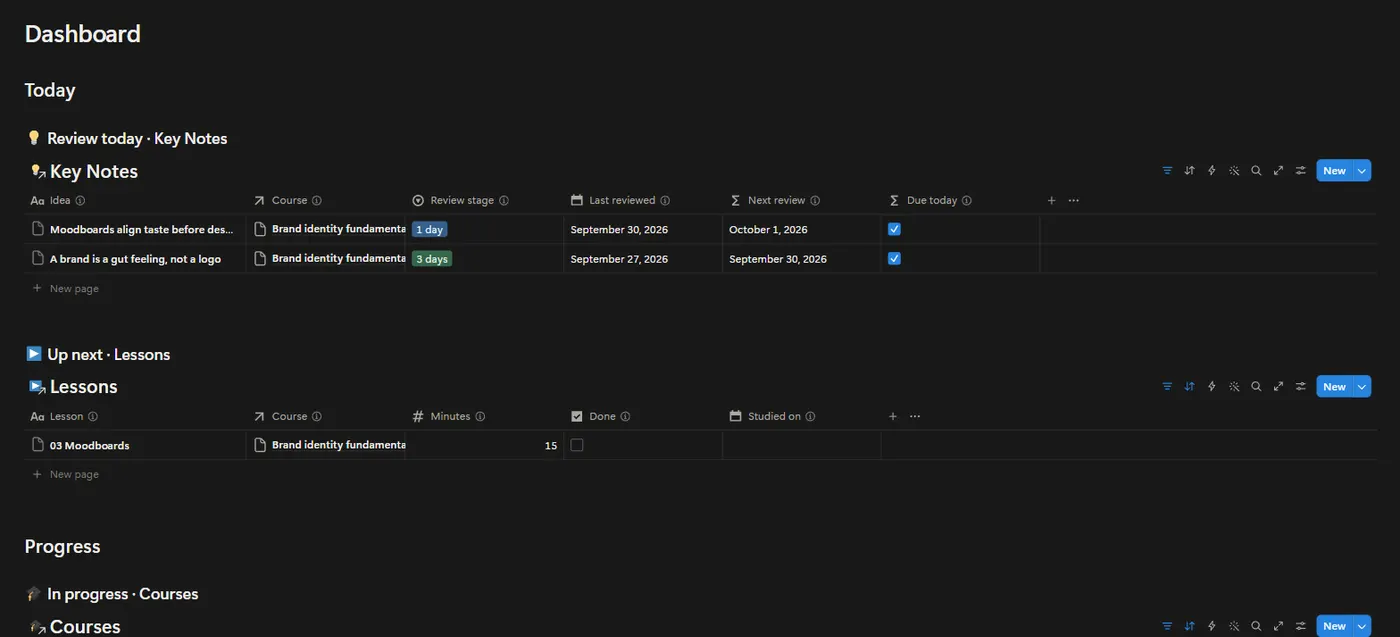Viewport: 1400px width, 637px height.
Task: Open view settings icon in Lessons toolbar
Action: point(1301,387)
